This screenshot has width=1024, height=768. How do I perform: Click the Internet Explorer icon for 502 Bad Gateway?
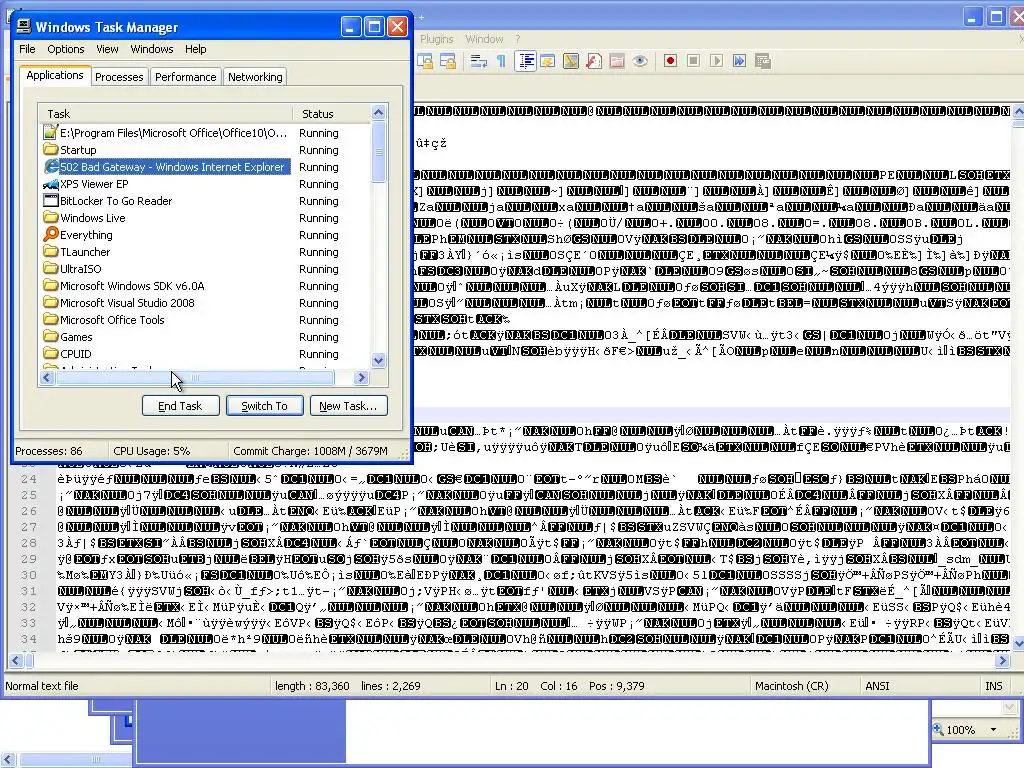(x=50, y=167)
